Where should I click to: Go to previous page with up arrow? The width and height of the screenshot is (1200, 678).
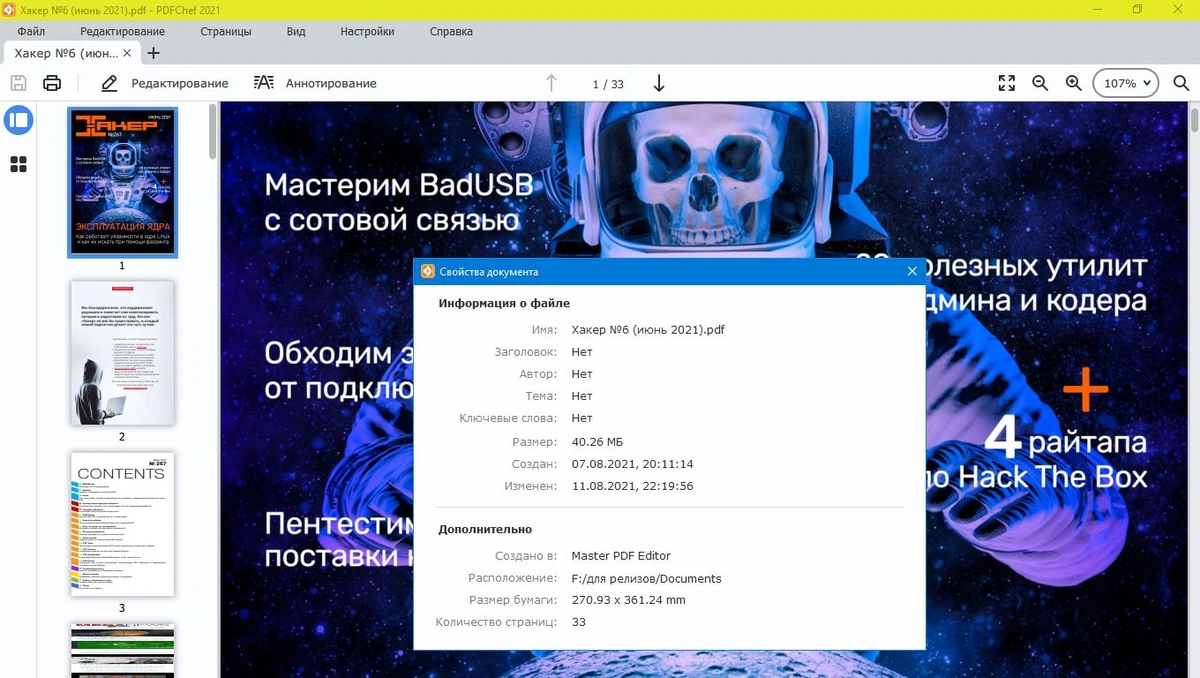point(551,83)
